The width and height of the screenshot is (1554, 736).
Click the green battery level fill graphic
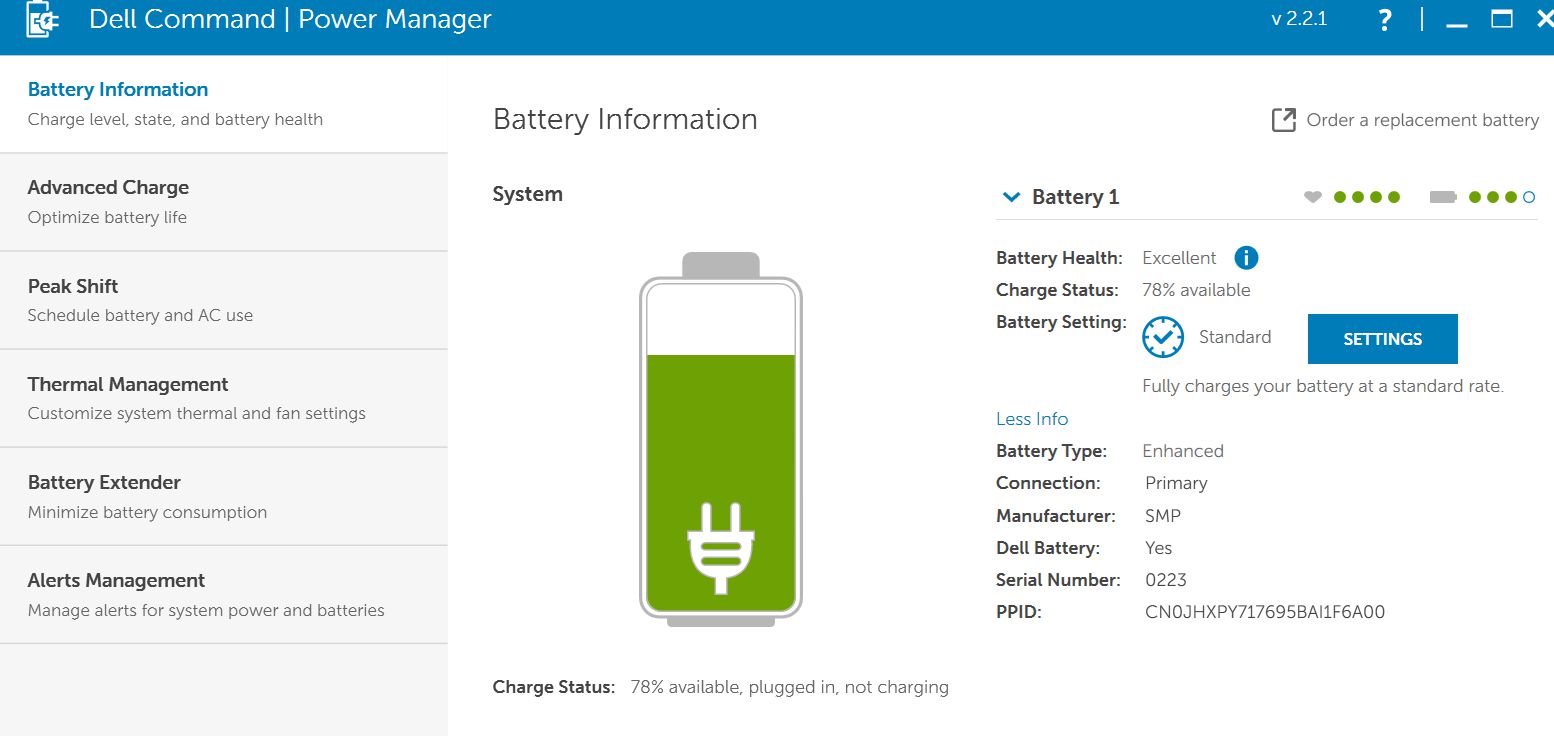(x=720, y=440)
